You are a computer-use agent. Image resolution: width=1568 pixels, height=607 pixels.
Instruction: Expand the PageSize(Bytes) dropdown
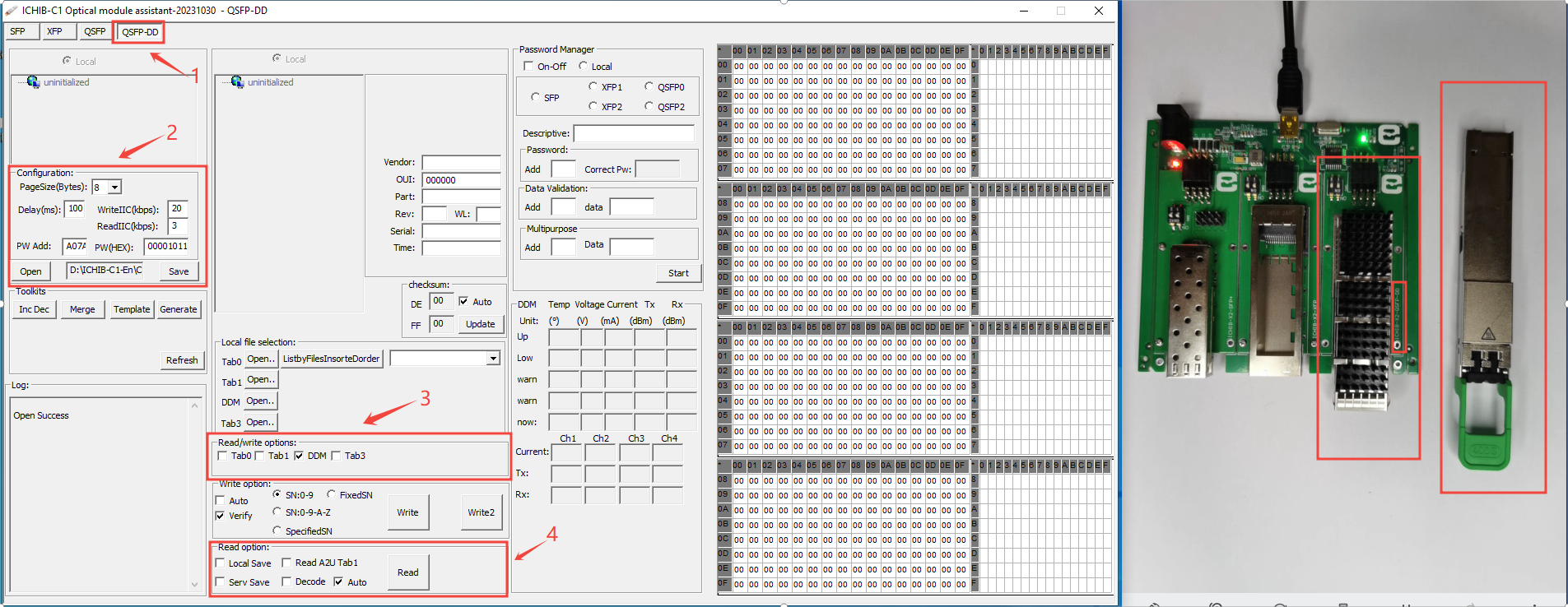(x=115, y=188)
